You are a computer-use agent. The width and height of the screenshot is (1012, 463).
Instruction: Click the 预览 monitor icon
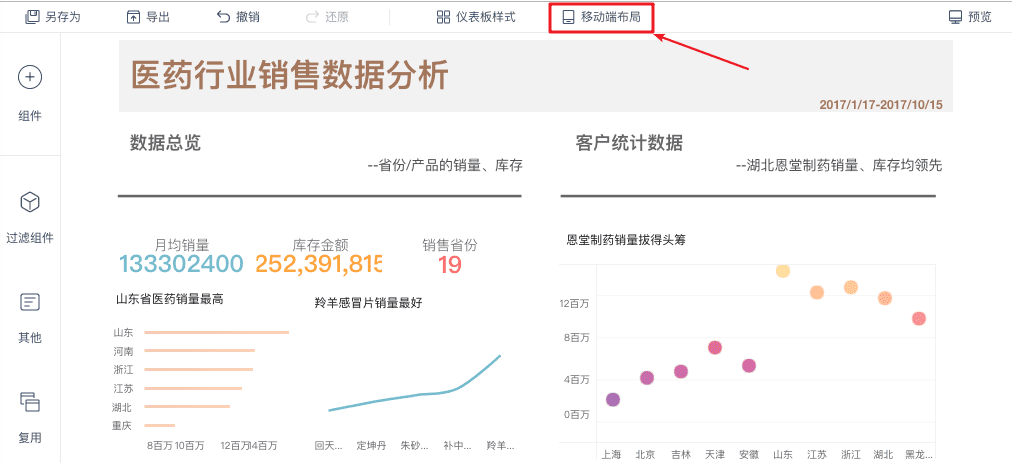(x=955, y=17)
